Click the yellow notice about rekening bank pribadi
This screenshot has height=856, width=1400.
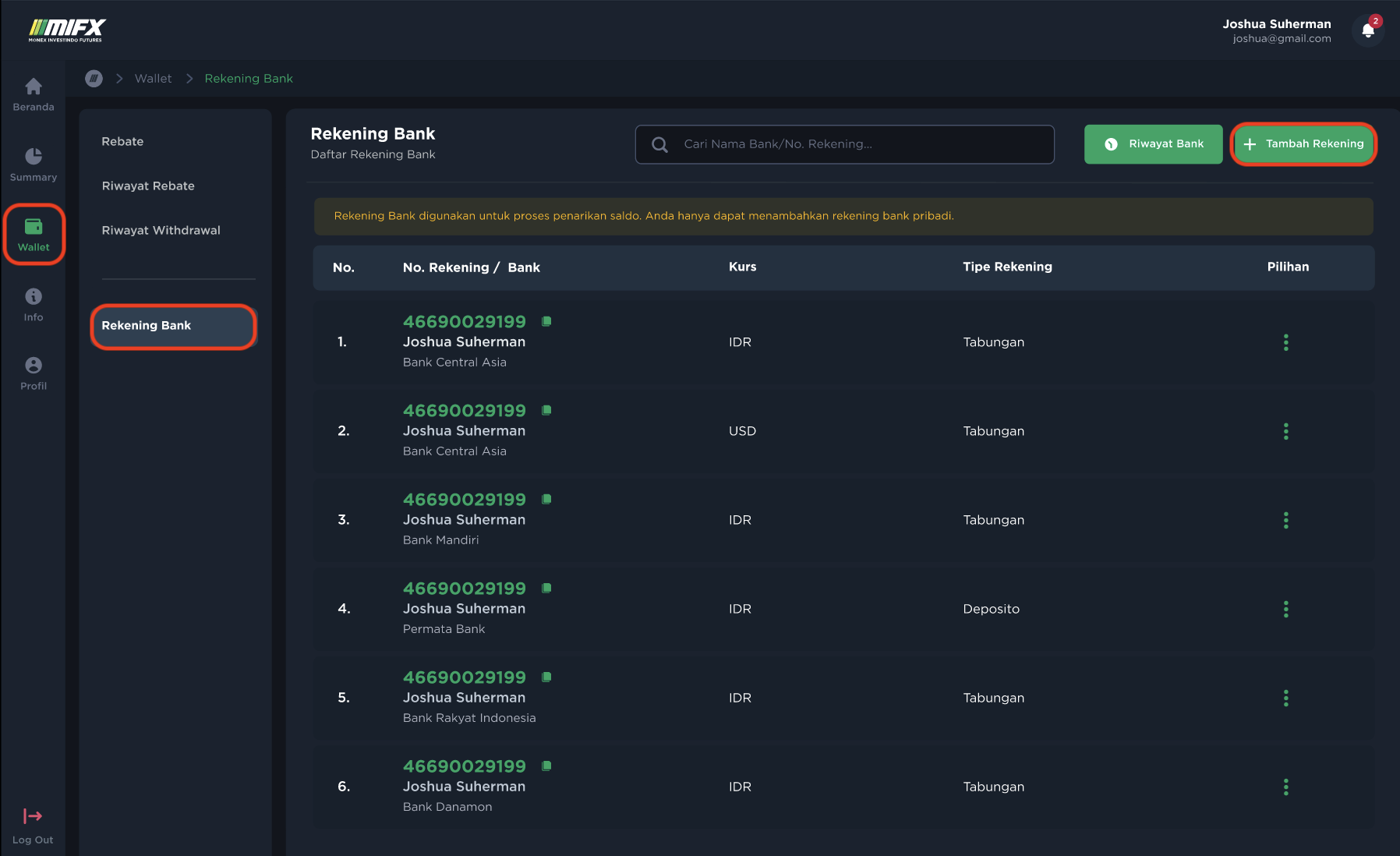(x=843, y=216)
